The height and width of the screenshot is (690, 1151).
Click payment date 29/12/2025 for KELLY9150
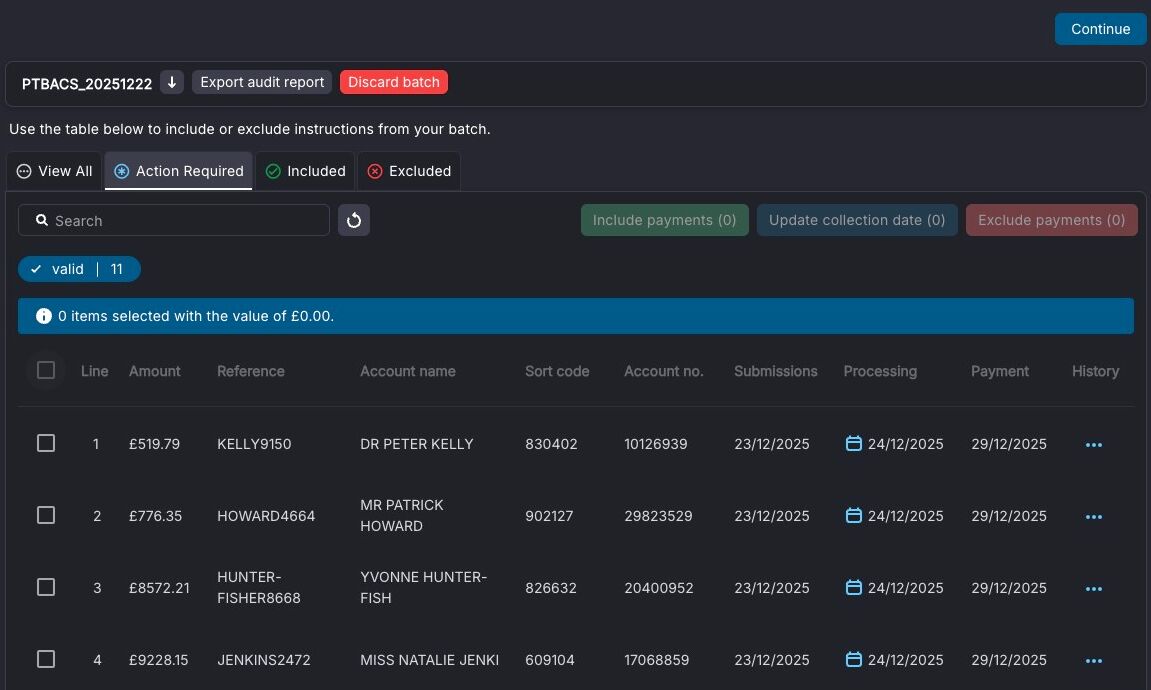[x=1009, y=444]
